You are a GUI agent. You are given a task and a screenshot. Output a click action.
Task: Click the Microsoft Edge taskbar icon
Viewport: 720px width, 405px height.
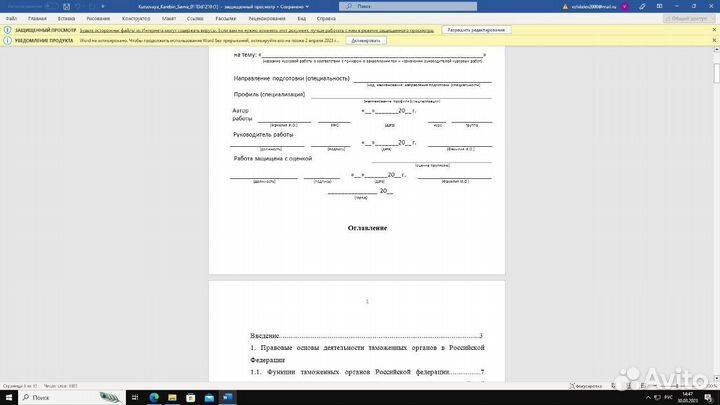pyautogui.click(x=155, y=397)
